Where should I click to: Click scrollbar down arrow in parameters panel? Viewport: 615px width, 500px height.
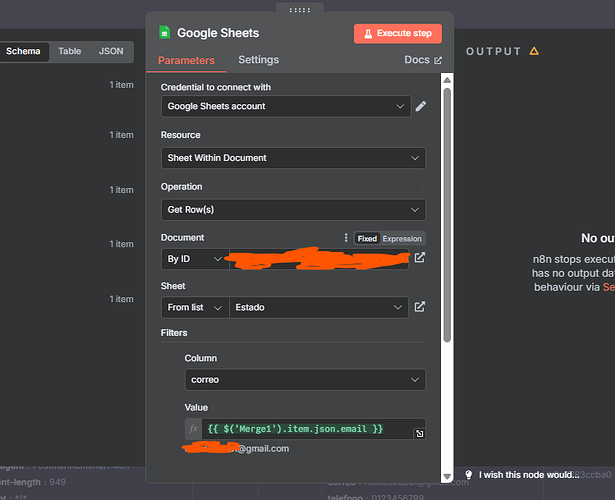[x=447, y=476]
